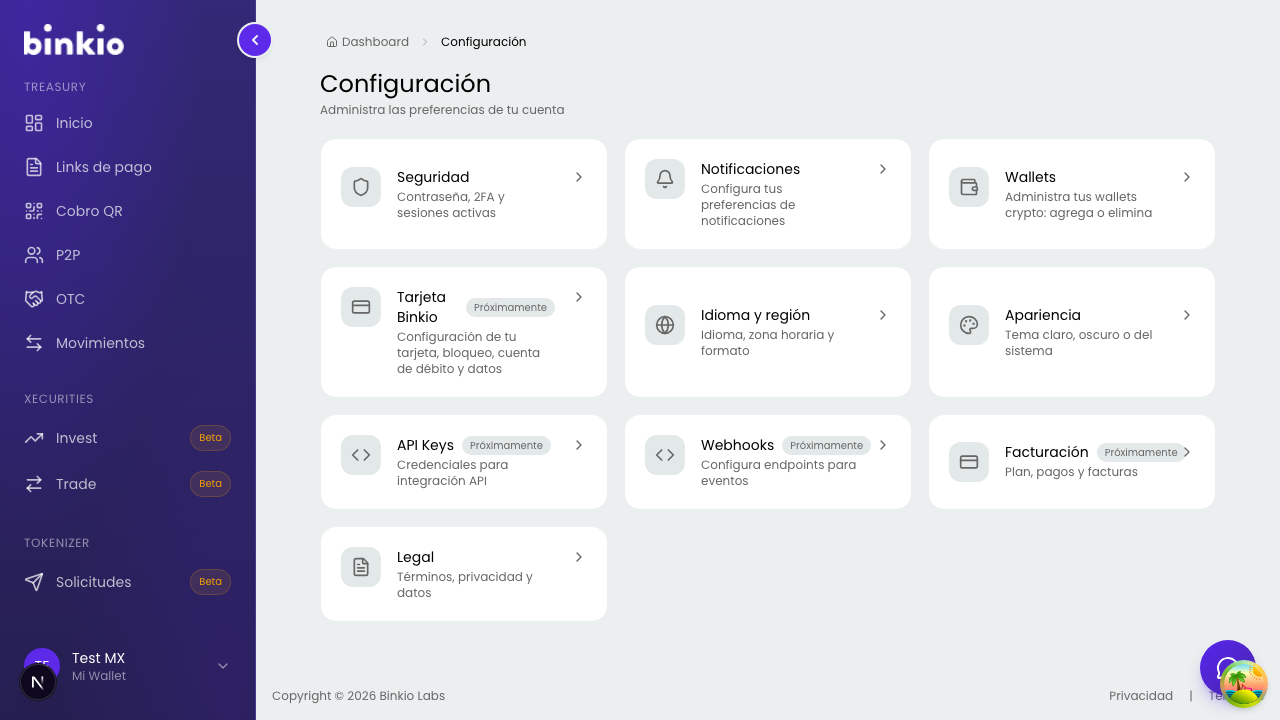Open Notificaciones via its chevron arrow

coord(883,169)
